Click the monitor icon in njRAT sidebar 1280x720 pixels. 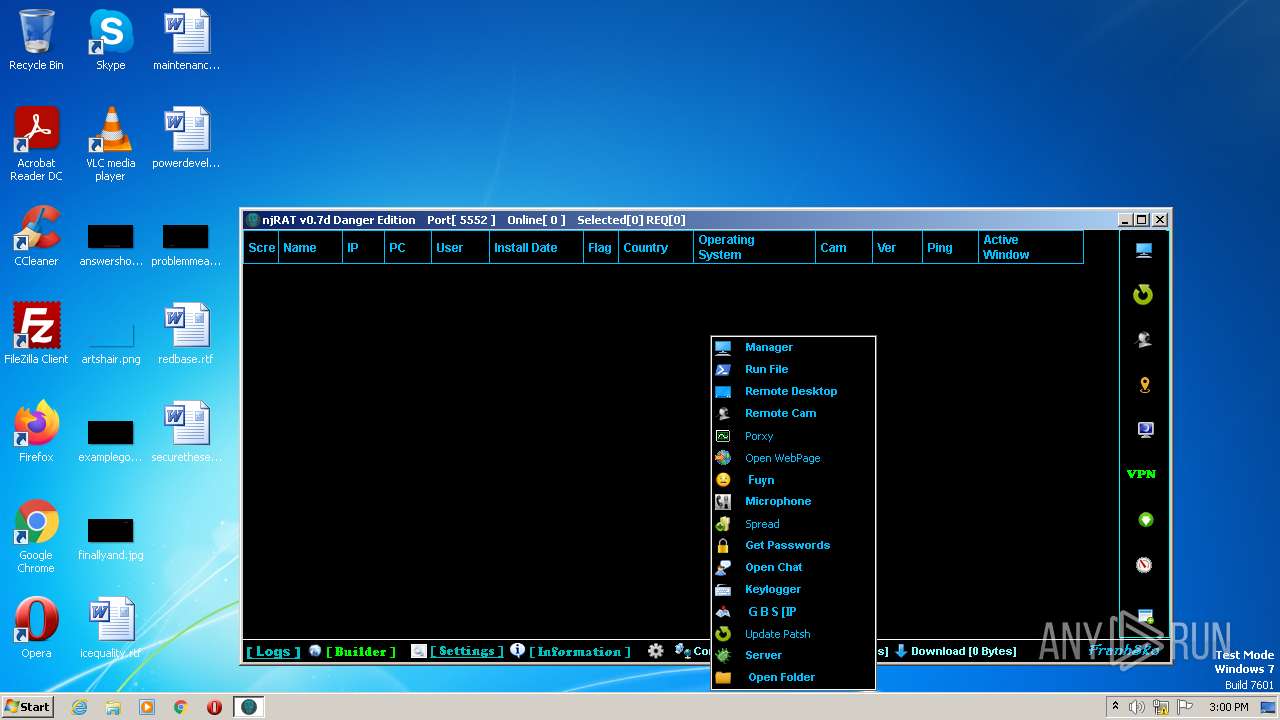pos(1144,250)
